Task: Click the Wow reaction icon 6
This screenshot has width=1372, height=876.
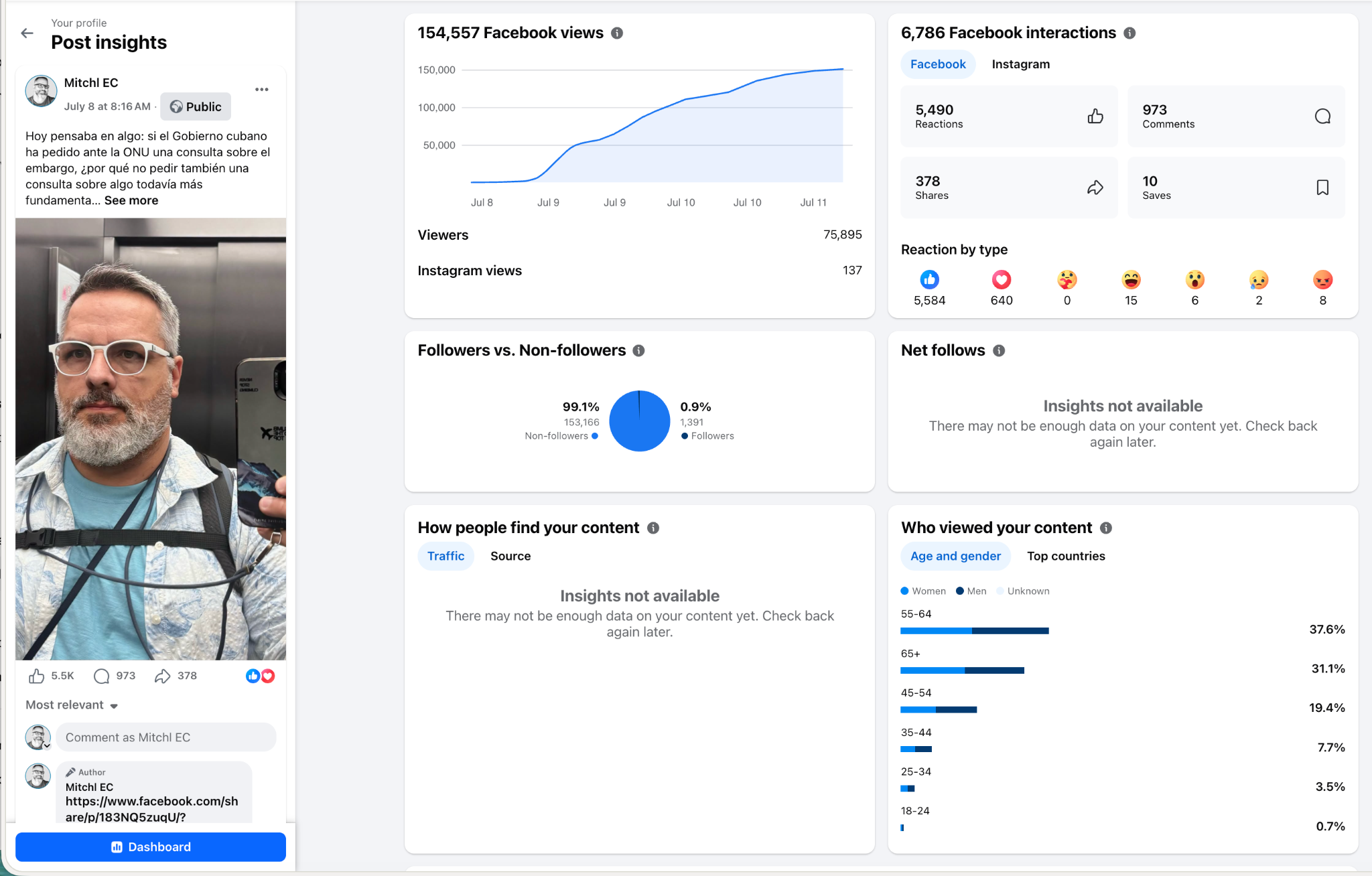Action: pos(1194,279)
